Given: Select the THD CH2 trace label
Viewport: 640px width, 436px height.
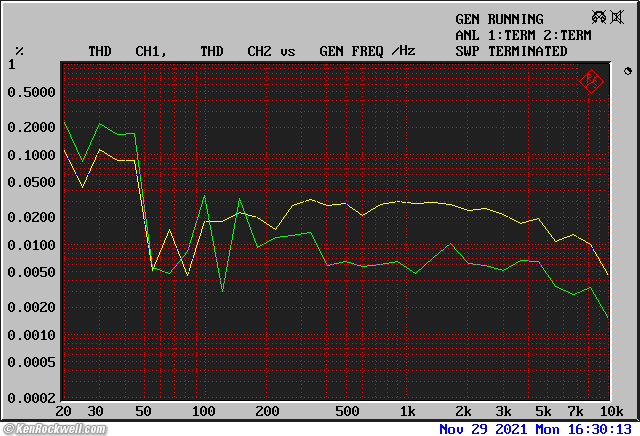Looking at the screenshot, I should tap(239, 51).
